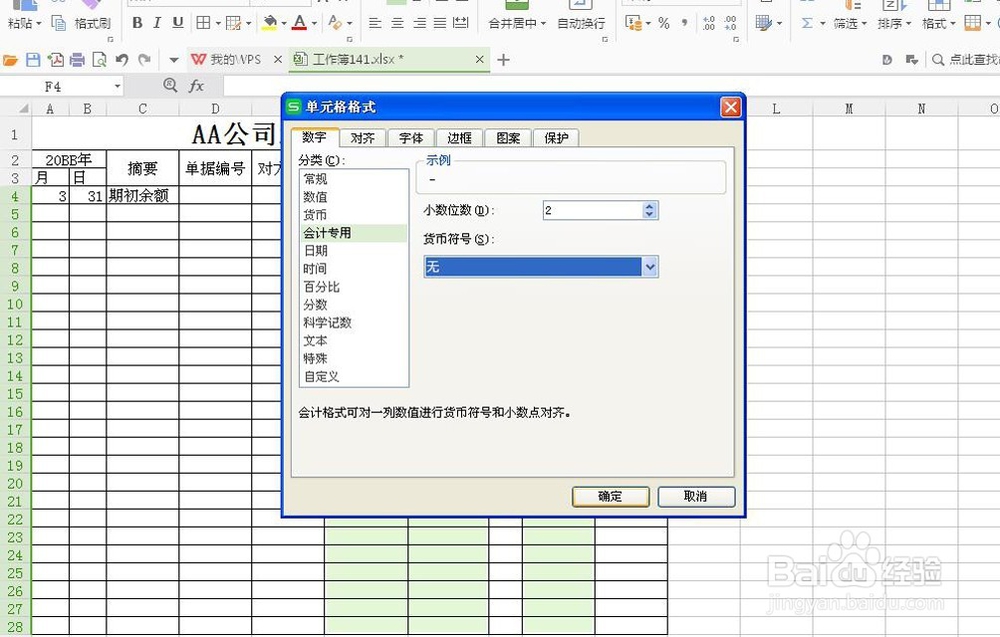Click the open folder icon
This screenshot has height=637, width=1000.
pos(10,60)
